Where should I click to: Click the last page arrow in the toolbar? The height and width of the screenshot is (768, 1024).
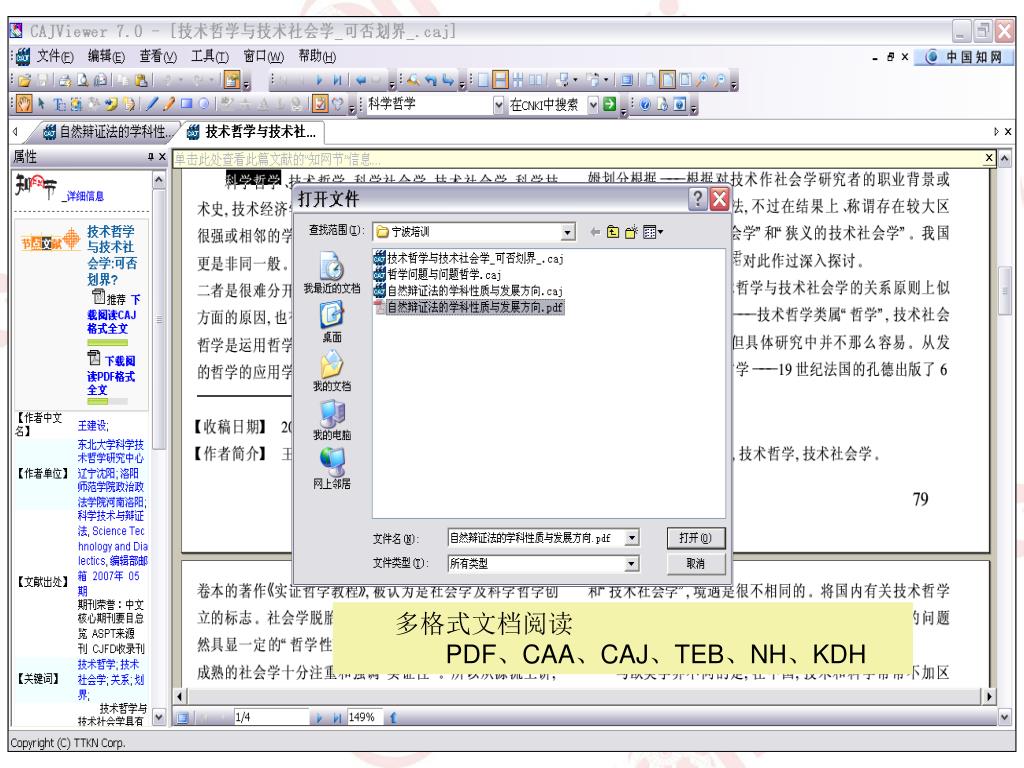337,80
